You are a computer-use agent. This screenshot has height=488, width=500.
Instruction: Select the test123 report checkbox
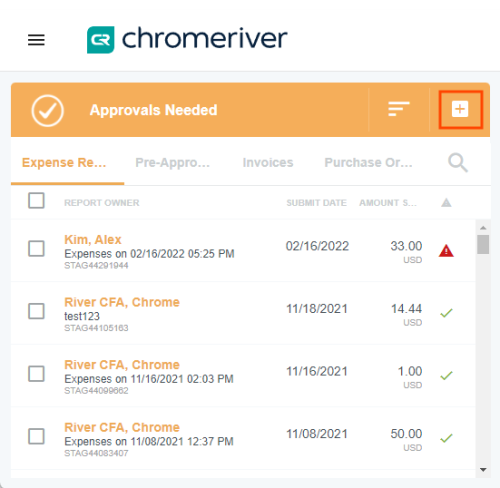(x=36, y=311)
